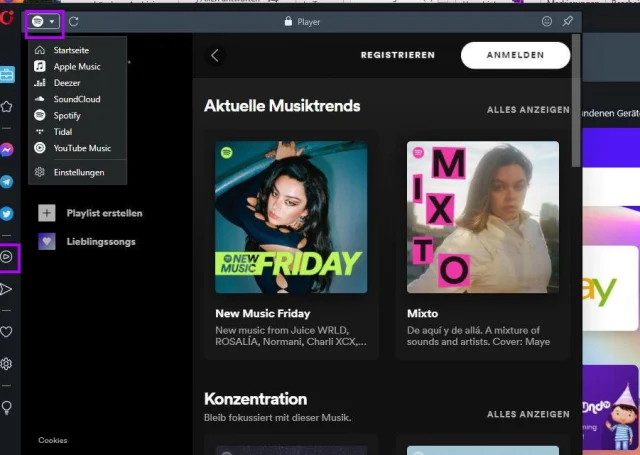Image resolution: width=640 pixels, height=455 pixels.
Task: Open Telegram in the sidebar
Action: pyautogui.click(x=7, y=182)
